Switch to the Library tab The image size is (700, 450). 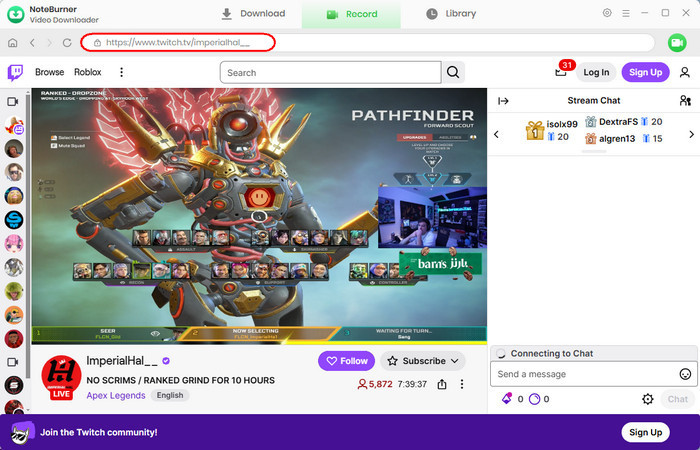[x=450, y=14]
